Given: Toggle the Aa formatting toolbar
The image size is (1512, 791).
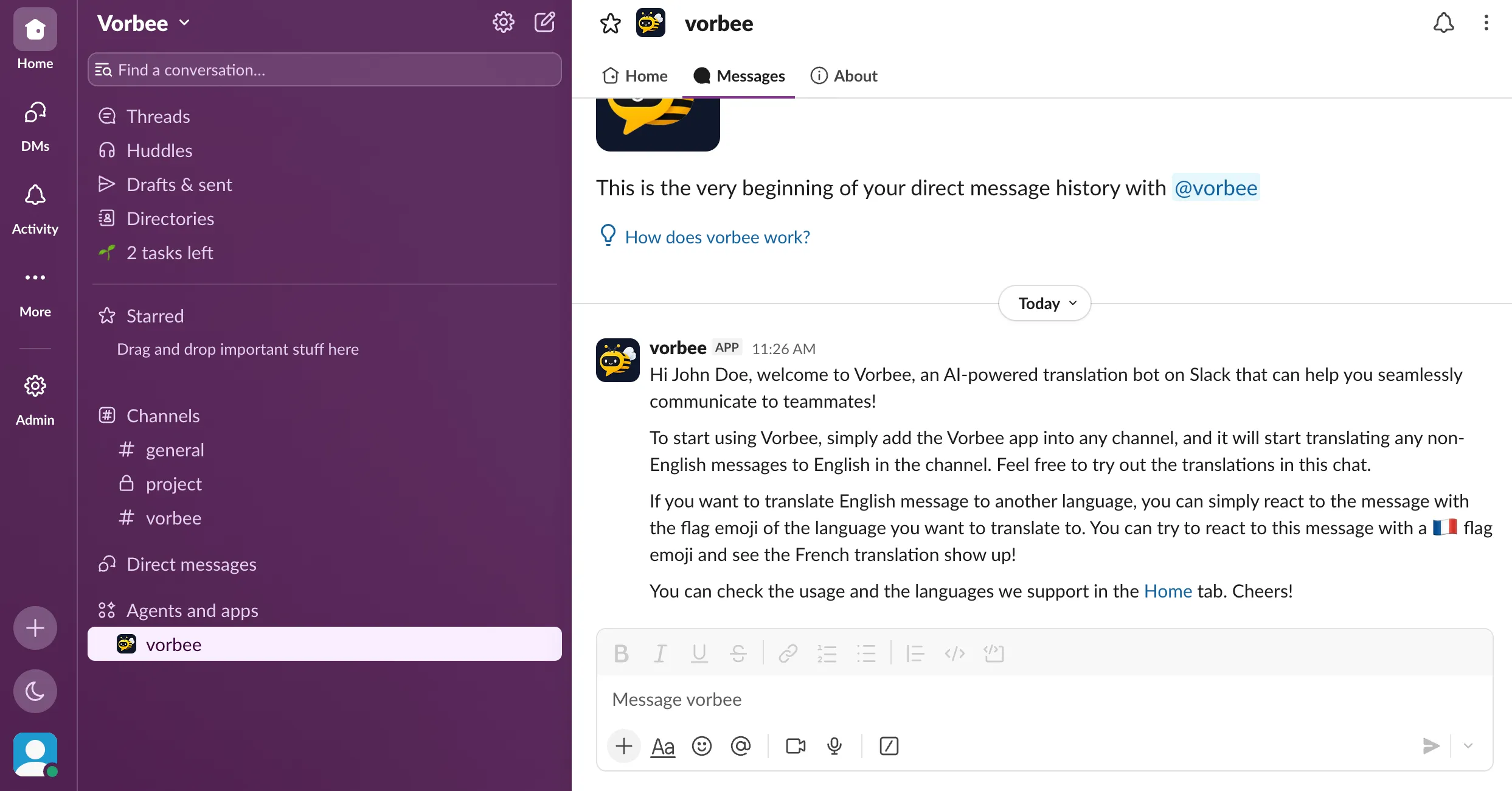Looking at the screenshot, I should click(663, 746).
